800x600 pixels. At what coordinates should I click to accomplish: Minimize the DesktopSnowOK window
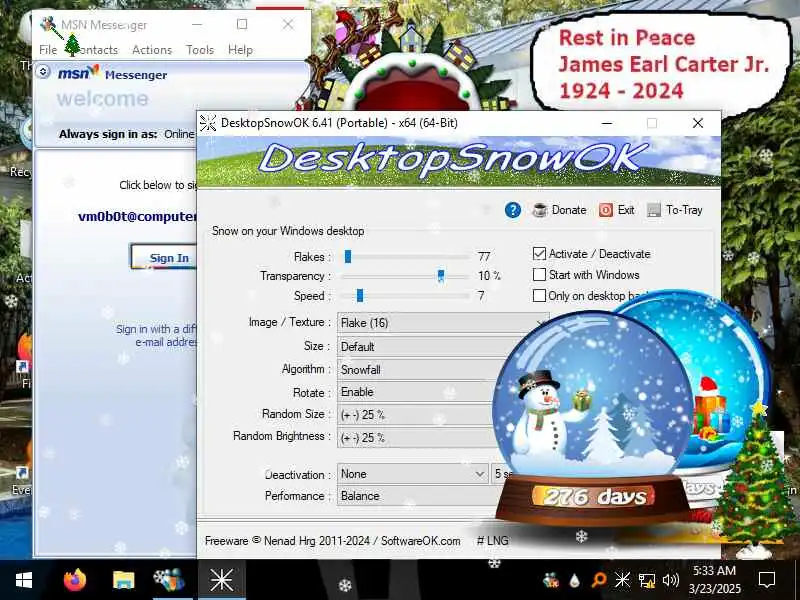(607, 123)
